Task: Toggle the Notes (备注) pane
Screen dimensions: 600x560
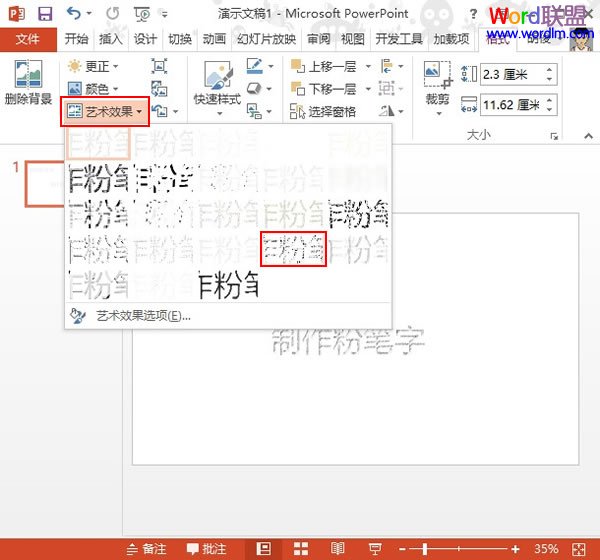Action: 147,549
